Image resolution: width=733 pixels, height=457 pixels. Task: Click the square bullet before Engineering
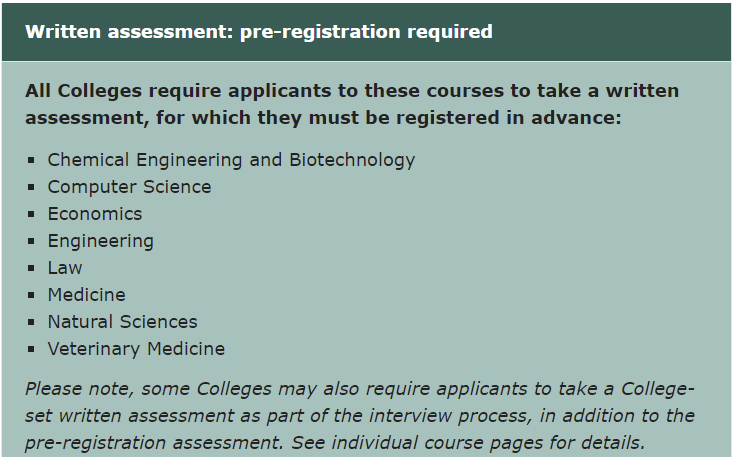[x=32, y=241]
